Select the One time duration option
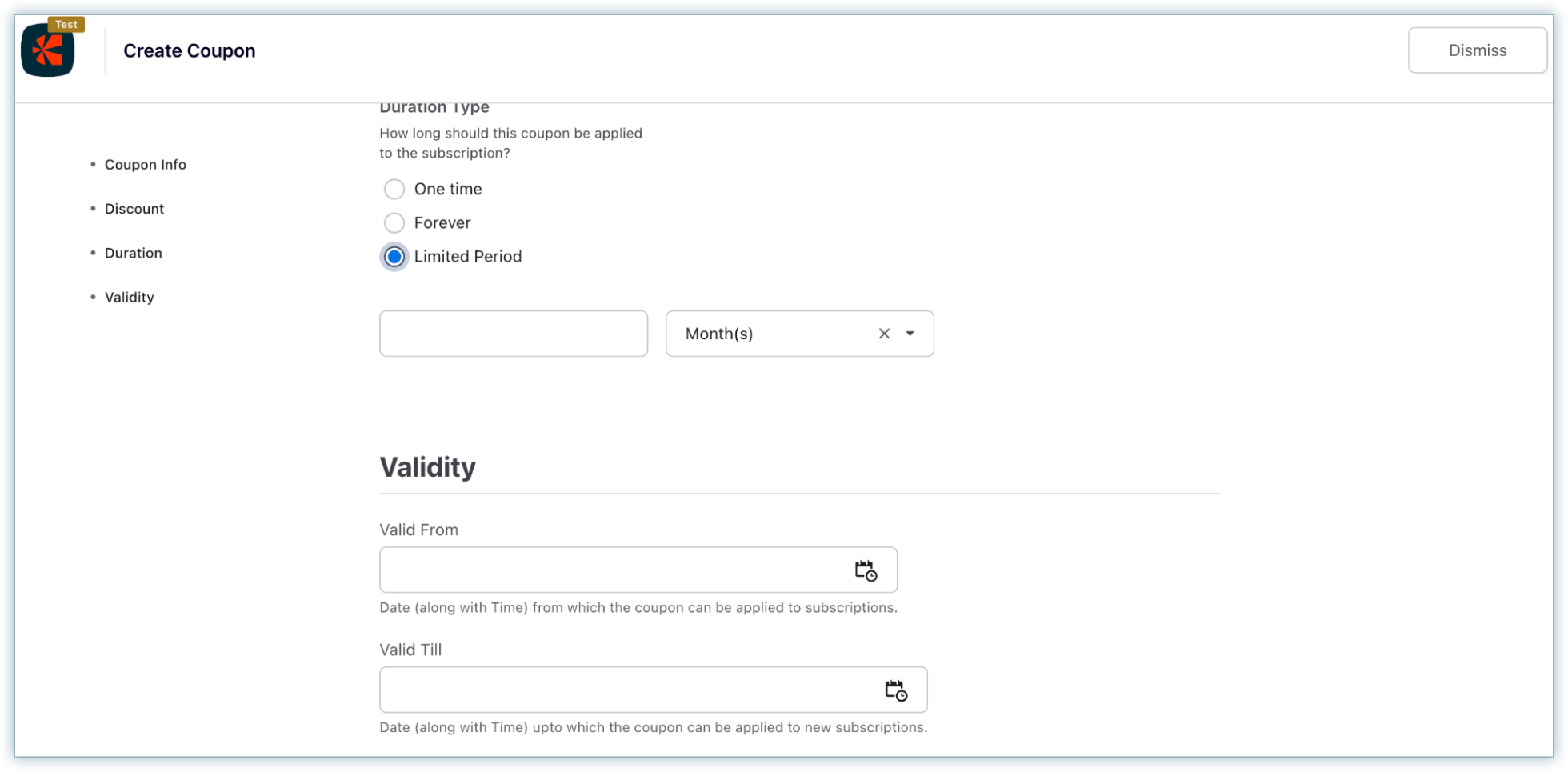The width and height of the screenshot is (1568, 772). point(394,189)
